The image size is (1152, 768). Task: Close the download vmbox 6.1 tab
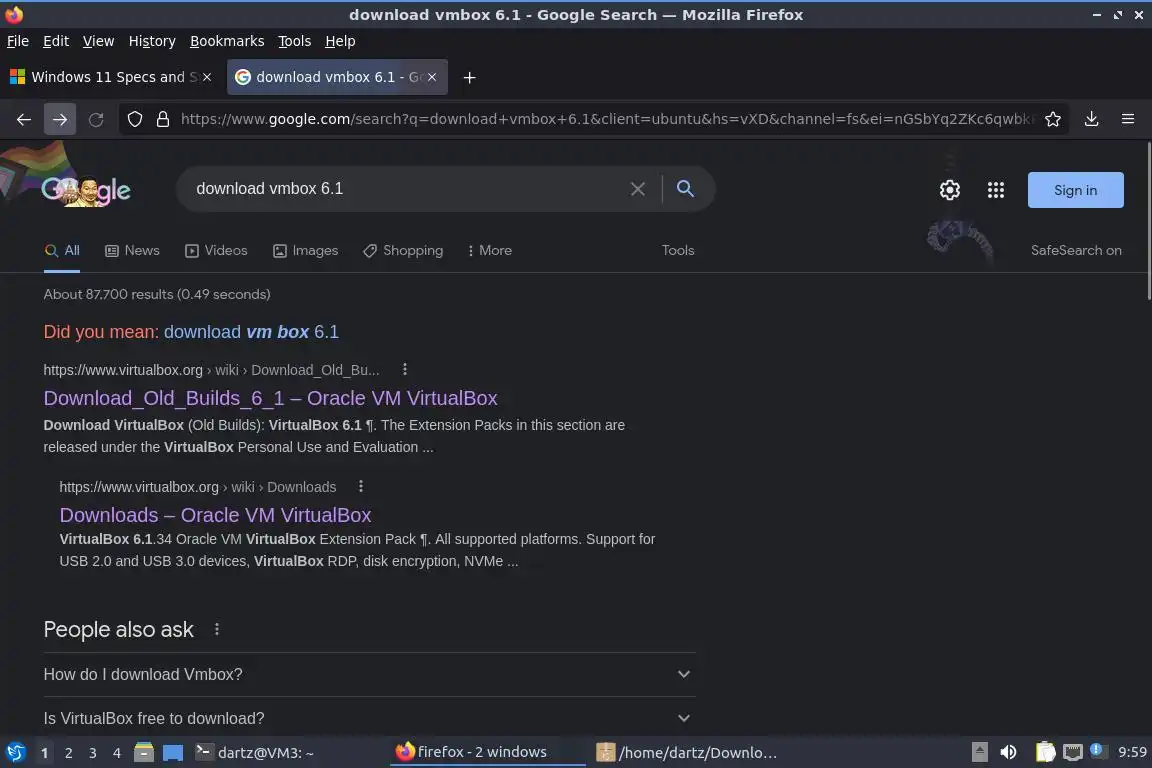click(432, 77)
